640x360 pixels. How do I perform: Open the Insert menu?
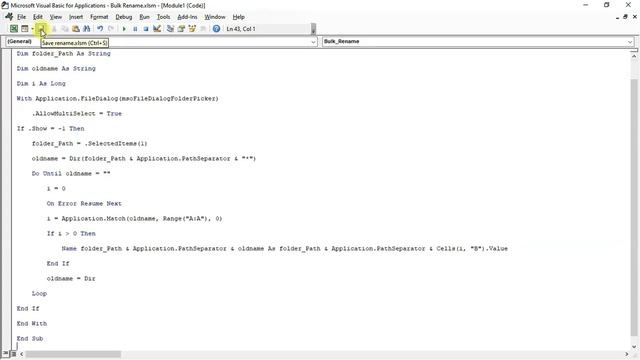76,17
